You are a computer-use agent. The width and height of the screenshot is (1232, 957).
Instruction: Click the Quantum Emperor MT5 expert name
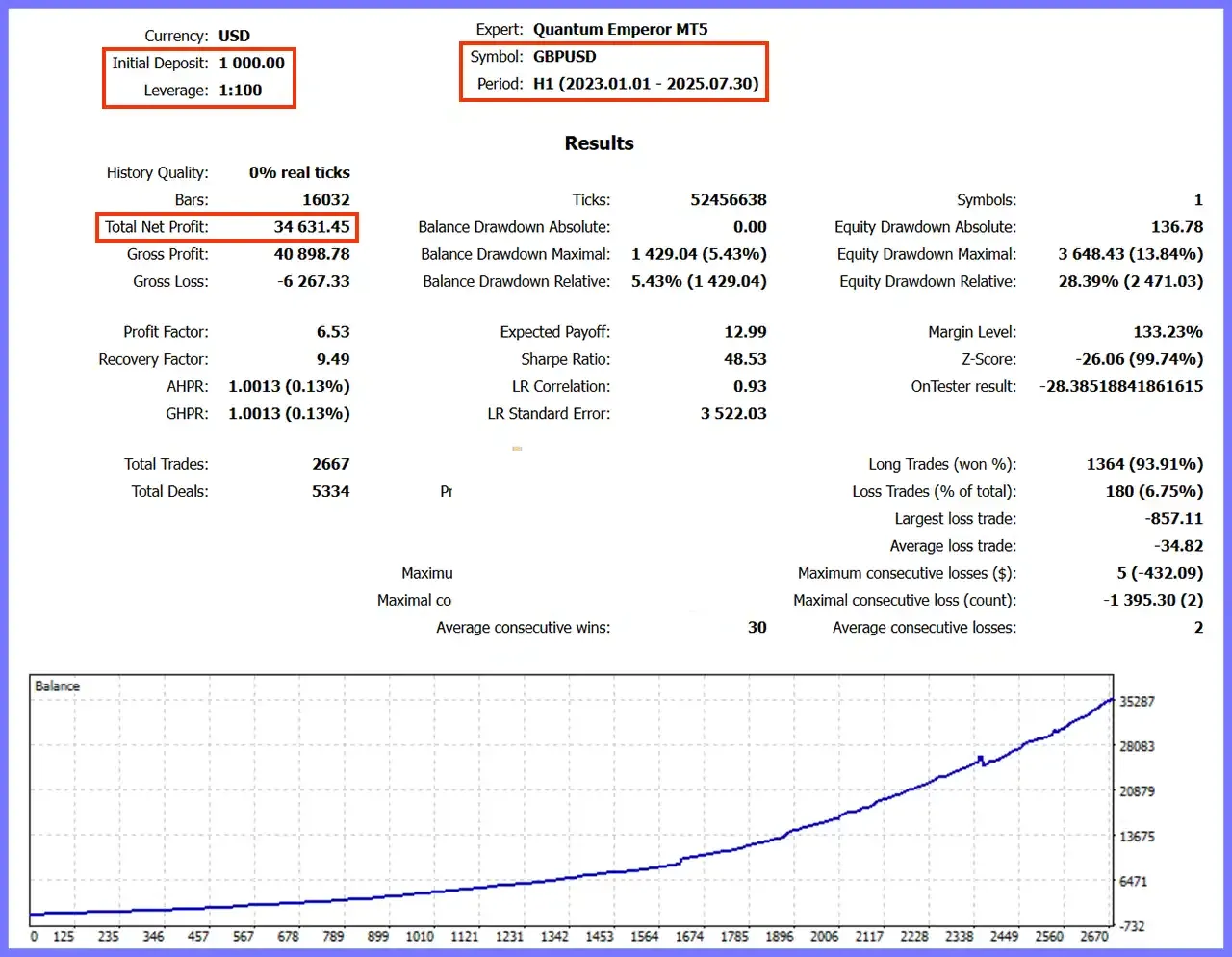[x=621, y=29]
